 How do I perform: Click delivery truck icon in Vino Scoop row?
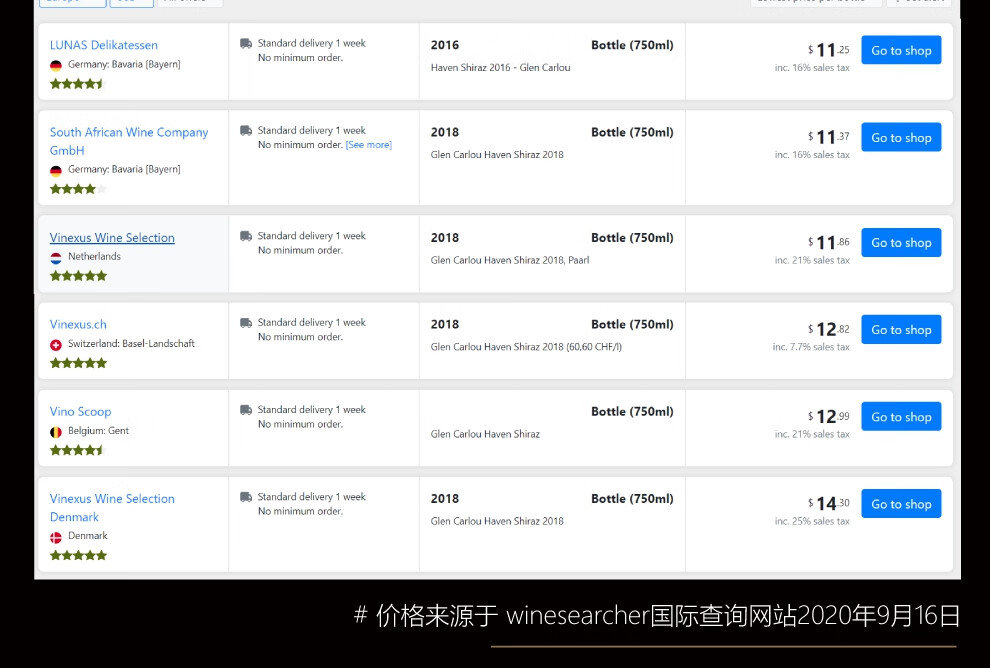point(246,409)
